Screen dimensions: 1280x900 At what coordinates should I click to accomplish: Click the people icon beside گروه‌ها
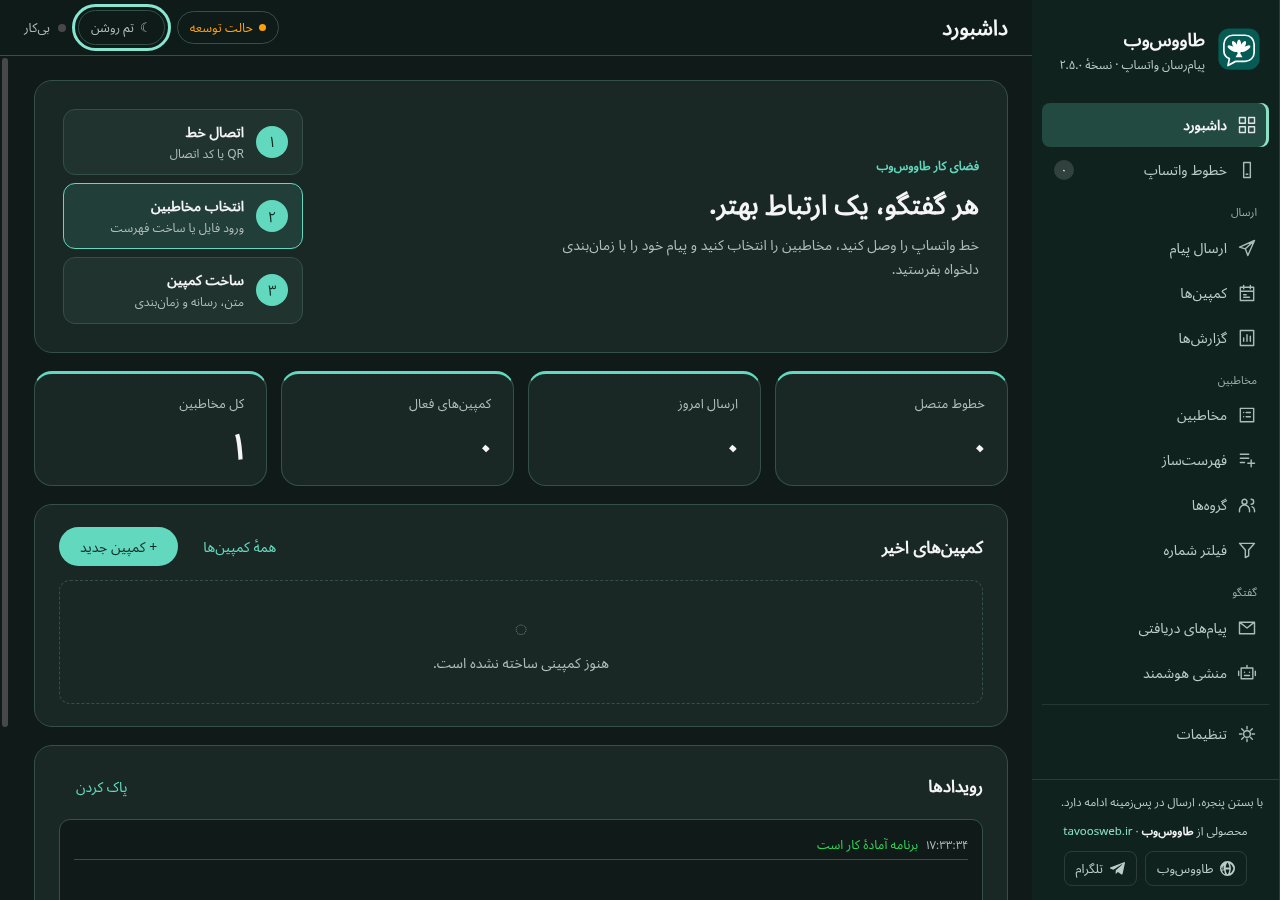coord(1247,505)
